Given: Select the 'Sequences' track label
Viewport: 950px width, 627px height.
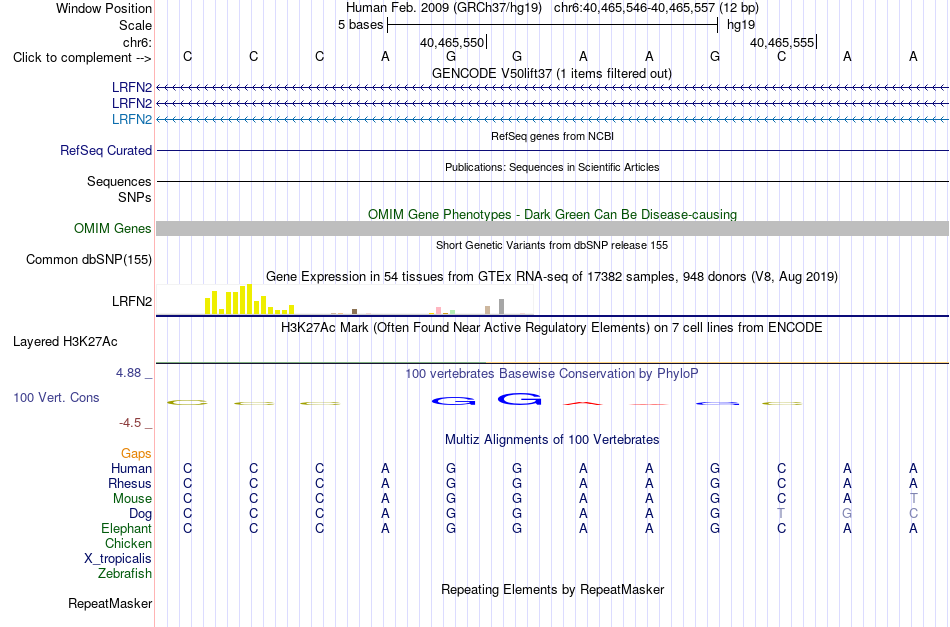Looking at the screenshot, I should click(x=119, y=181).
